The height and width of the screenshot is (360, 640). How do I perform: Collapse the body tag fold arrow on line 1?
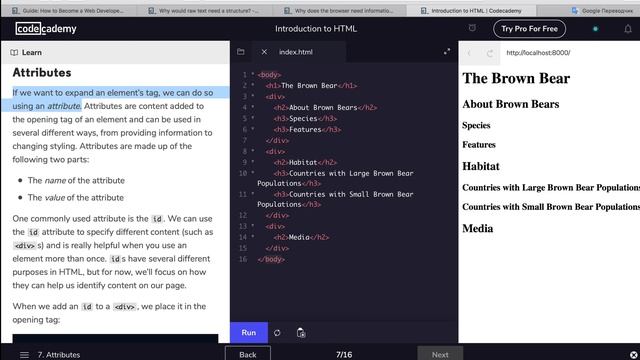(253, 74)
